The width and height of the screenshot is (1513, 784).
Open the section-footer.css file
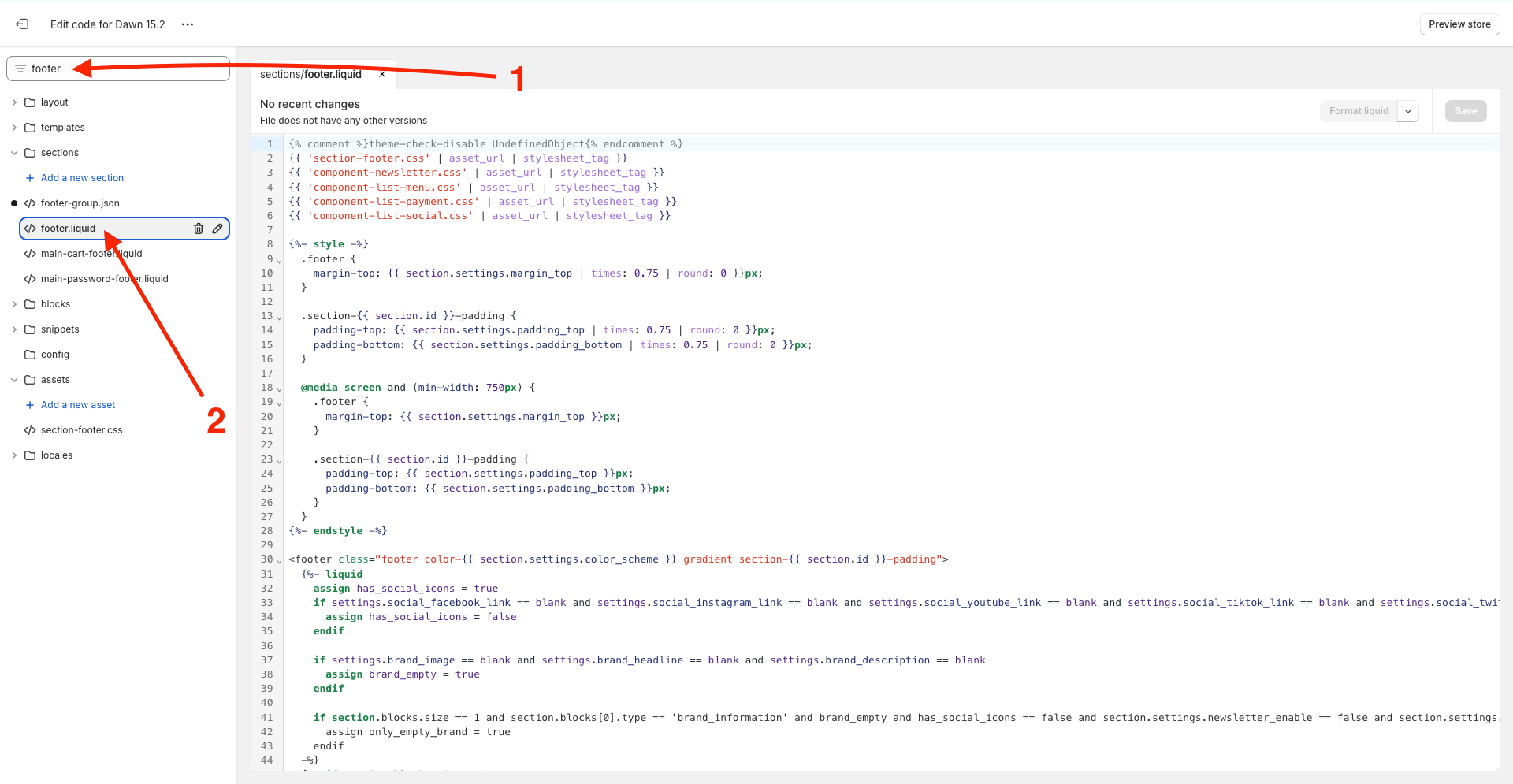click(x=81, y=430)
